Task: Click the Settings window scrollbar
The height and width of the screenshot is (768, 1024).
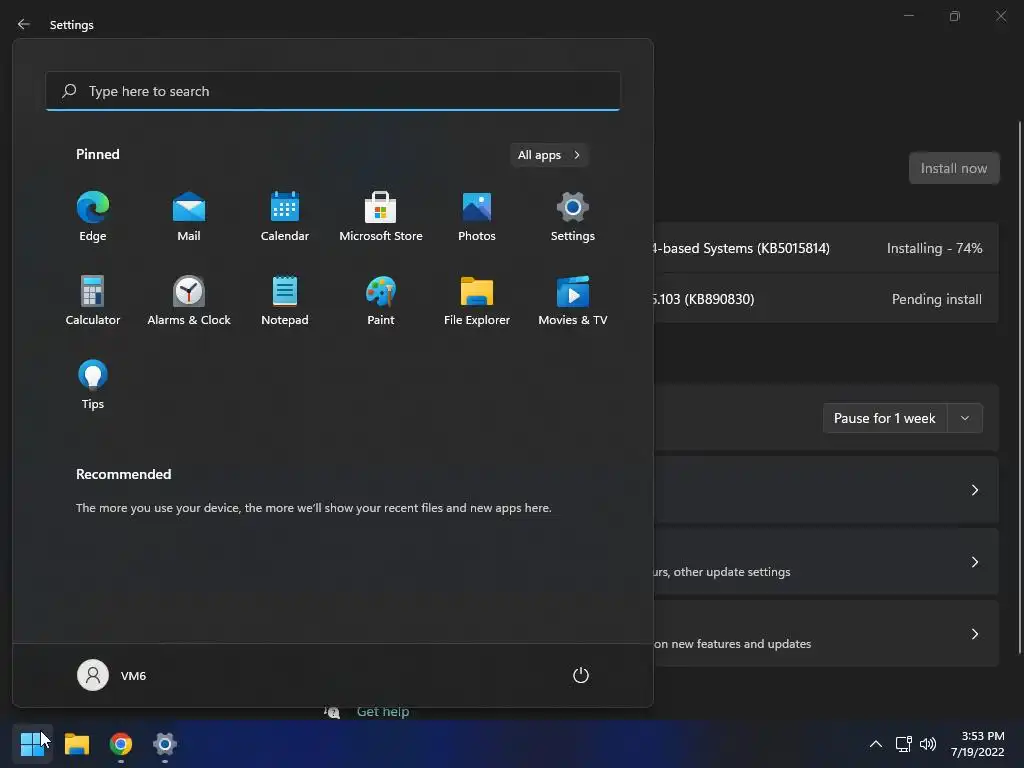Action: tap(1019, 387)
